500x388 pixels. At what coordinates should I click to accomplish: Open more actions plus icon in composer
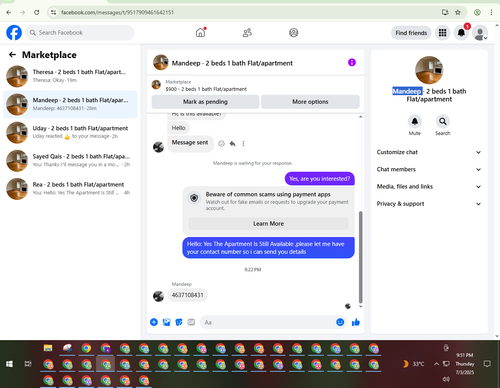coord(154,322)
